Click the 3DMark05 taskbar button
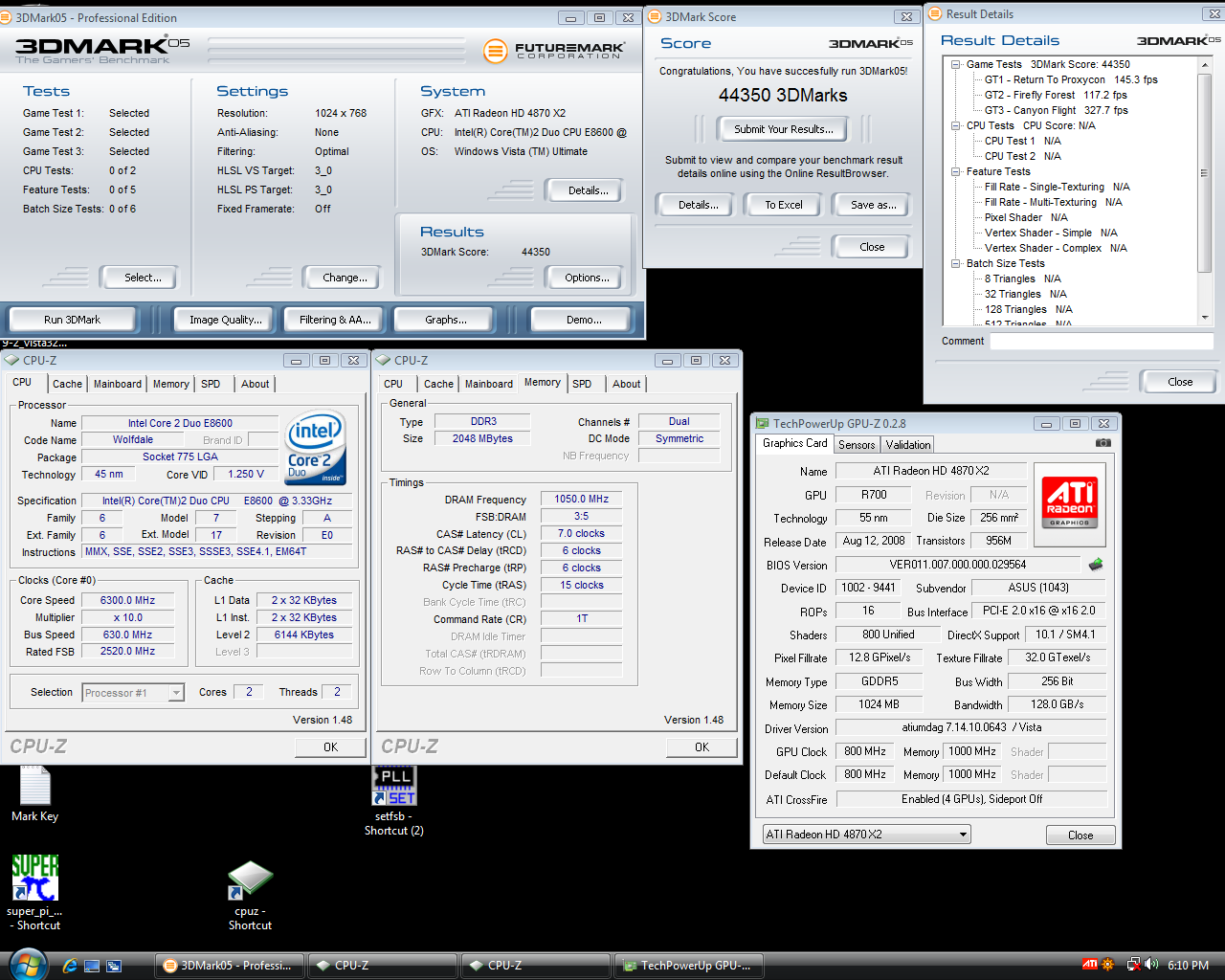Image resolution: width=1225 pixels, height=980 pixels. click(x=231, y=966)
